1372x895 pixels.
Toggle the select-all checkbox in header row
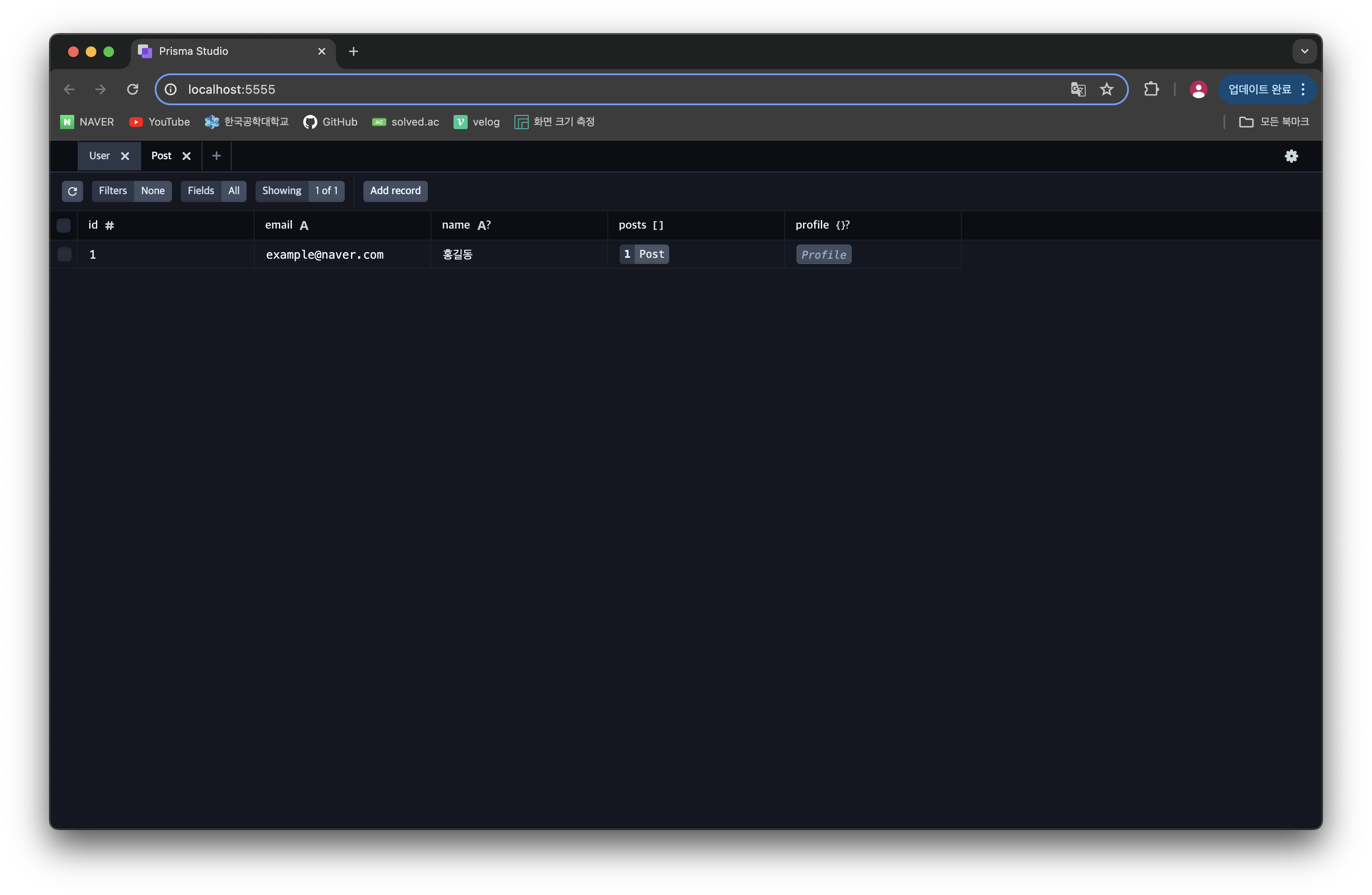(63, 225)
